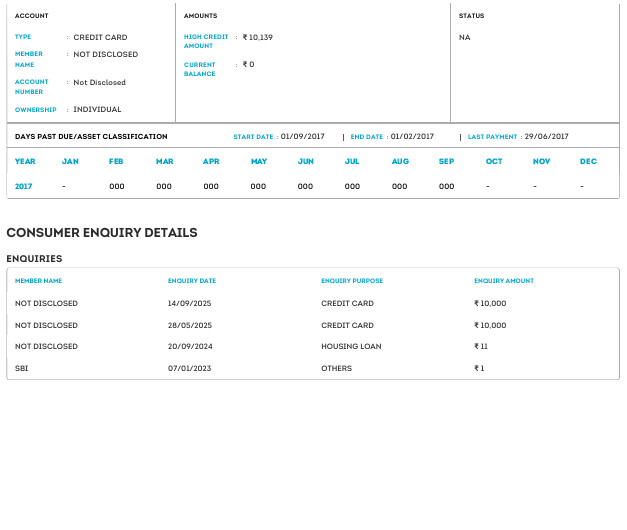Click the ENQUIRIES subheading

click(34, 259)
